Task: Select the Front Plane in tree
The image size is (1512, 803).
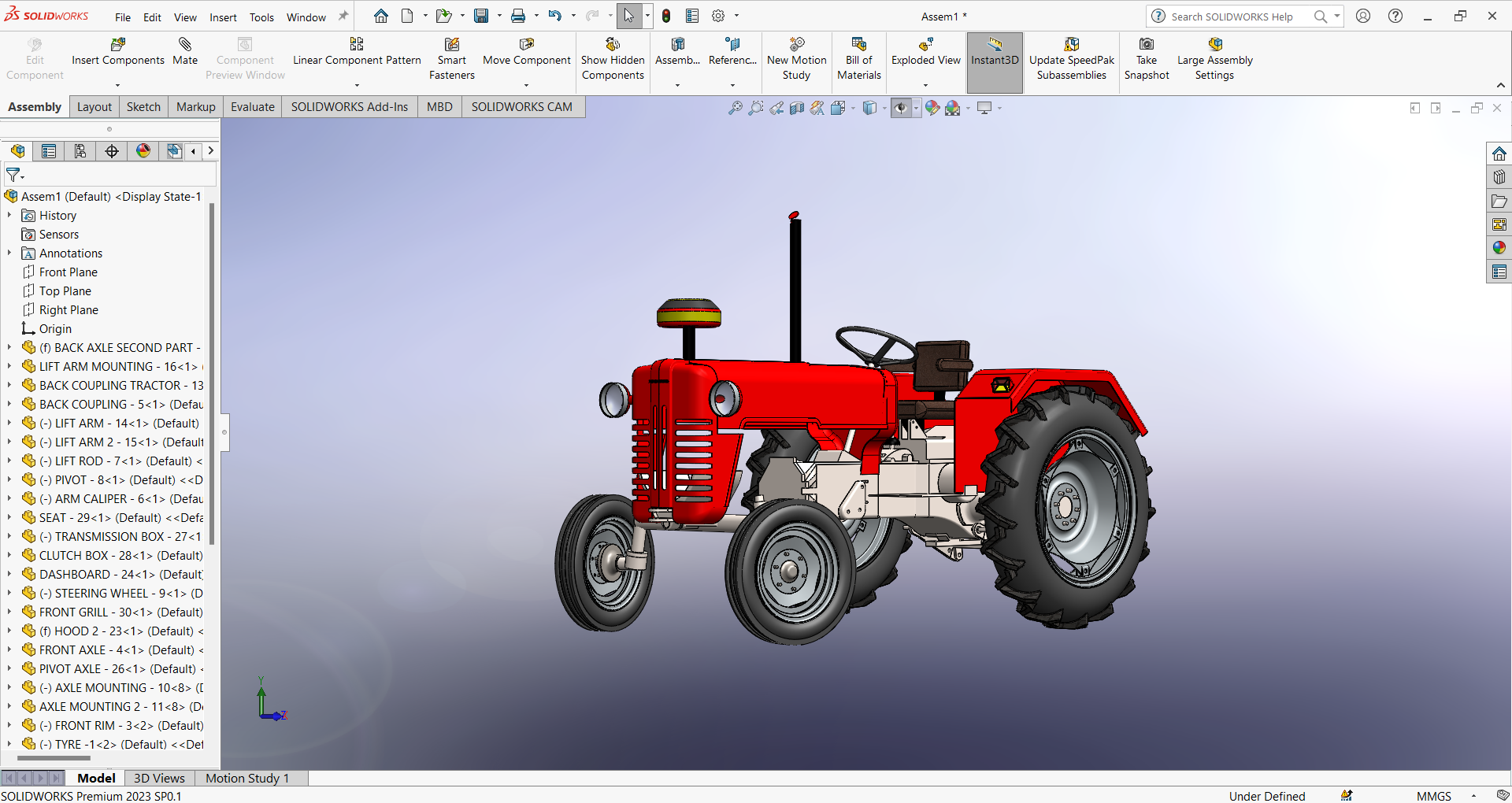Action: (69, 272)
